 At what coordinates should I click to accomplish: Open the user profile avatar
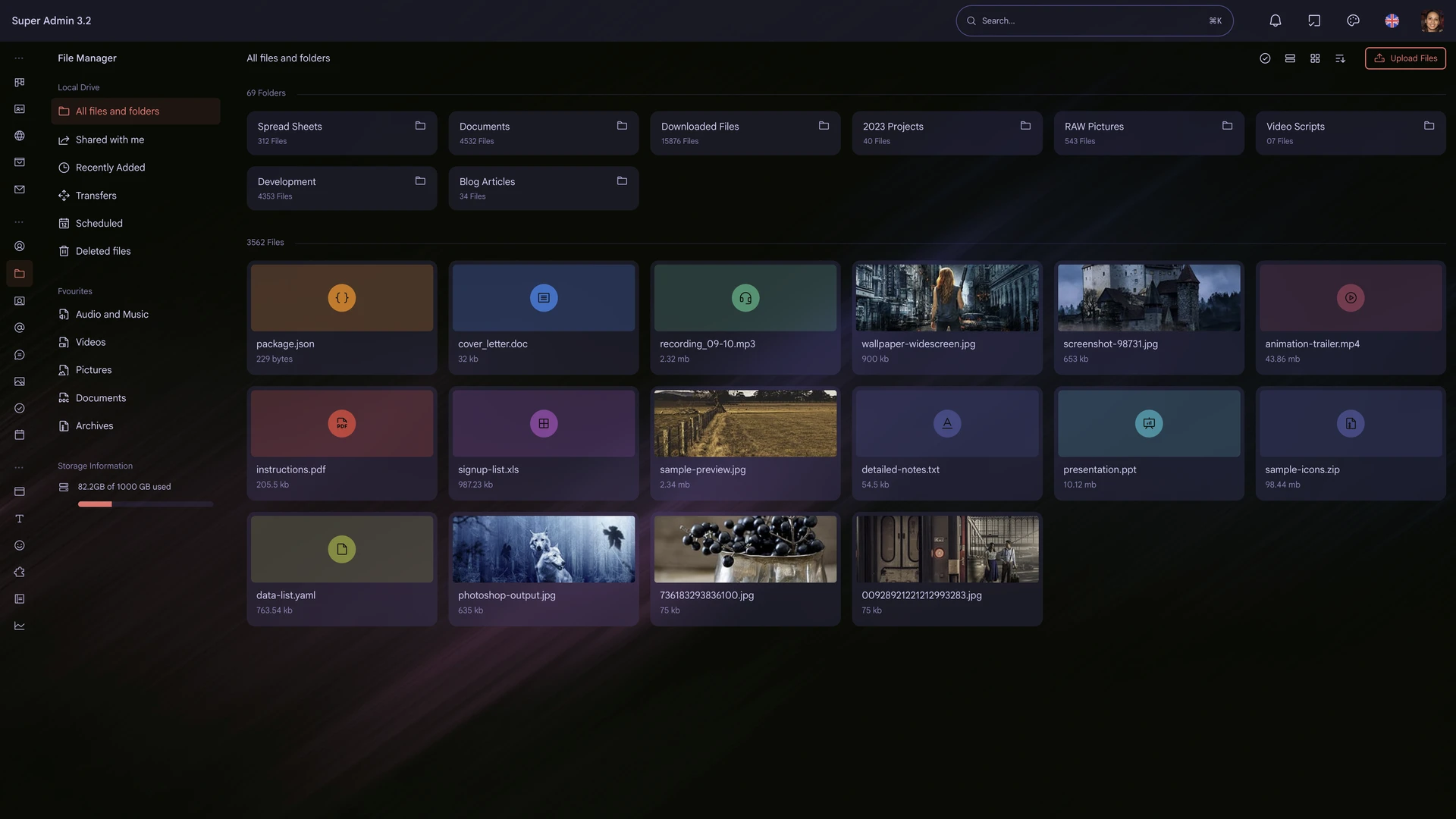(1431, 20)
